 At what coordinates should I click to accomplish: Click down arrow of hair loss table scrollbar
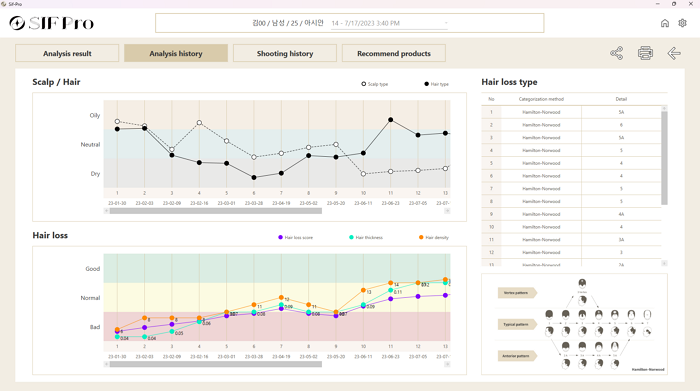coord(664,263)
